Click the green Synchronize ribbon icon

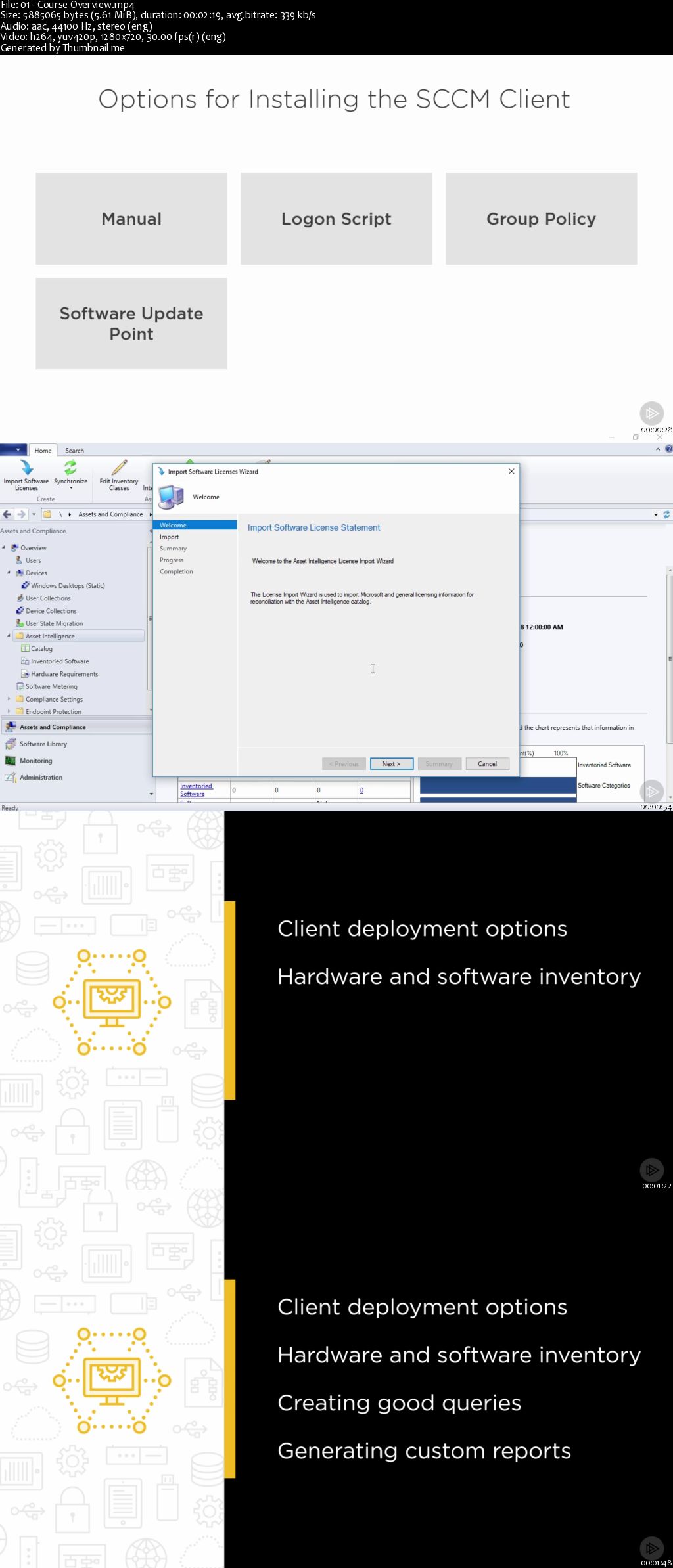70,468
